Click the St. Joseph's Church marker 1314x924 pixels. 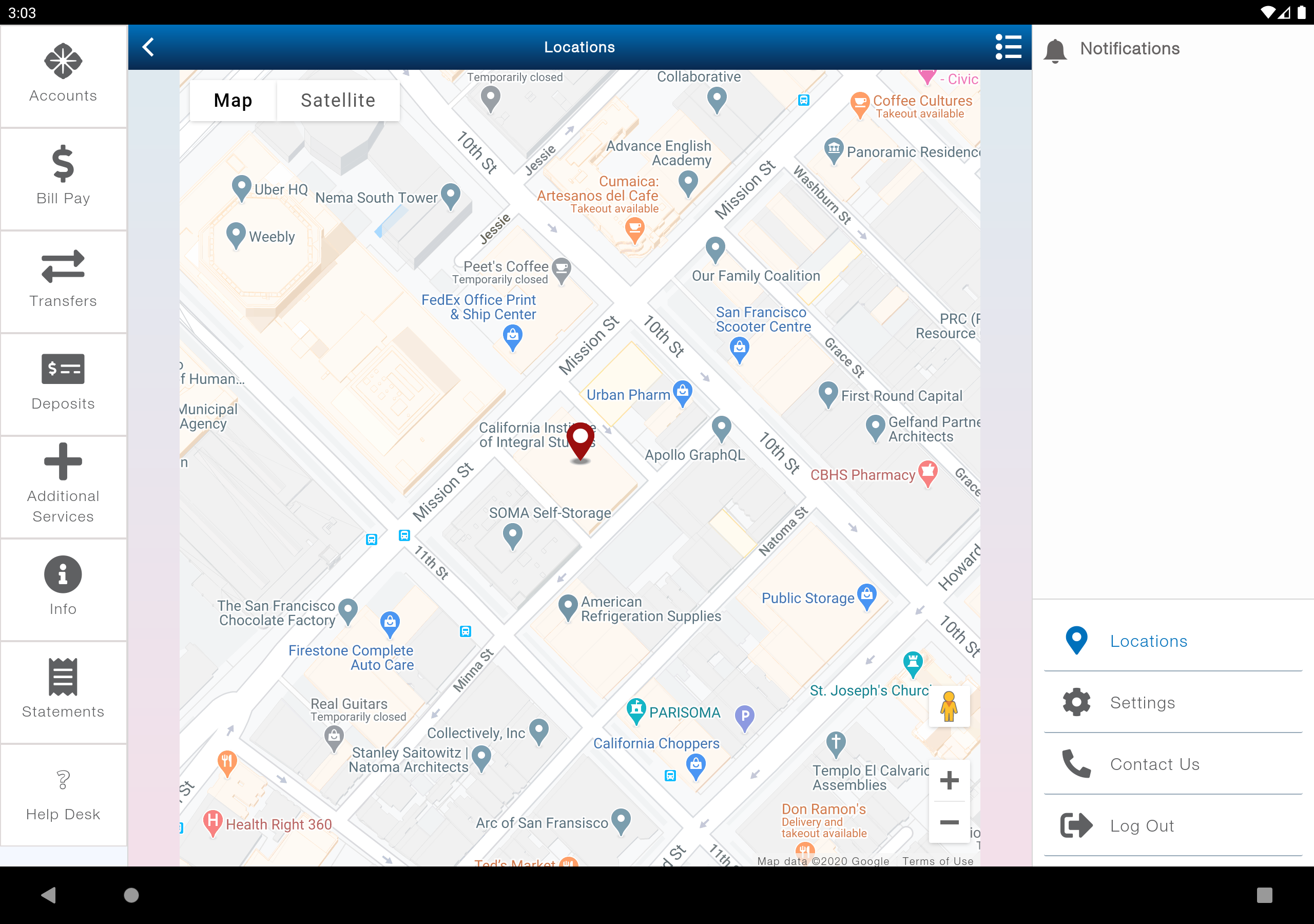click(x=913, y=665)
